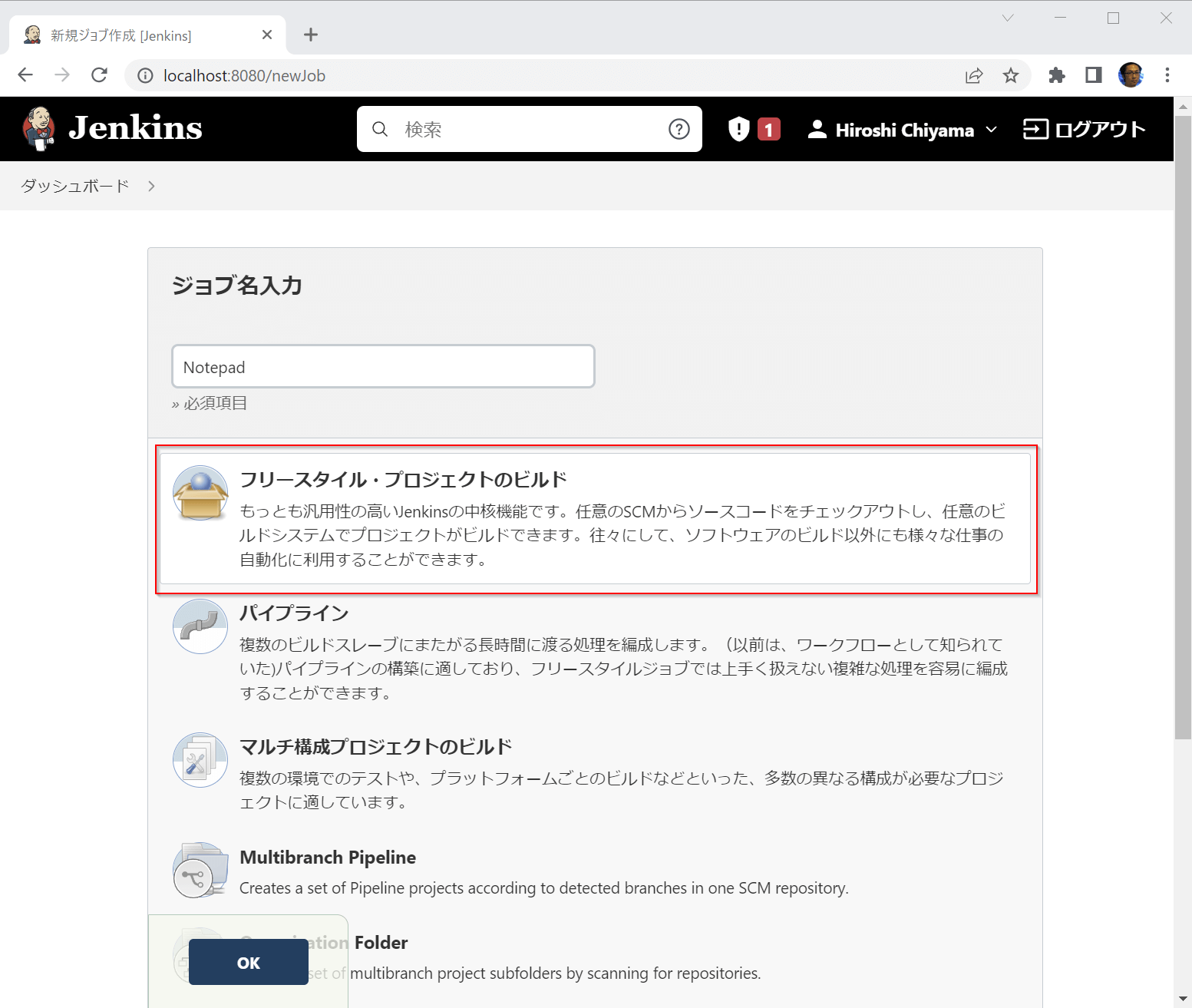Open the Chrome profile avatar
The height and width of the screenshot is (1008, 1192).
point(1131,75)
